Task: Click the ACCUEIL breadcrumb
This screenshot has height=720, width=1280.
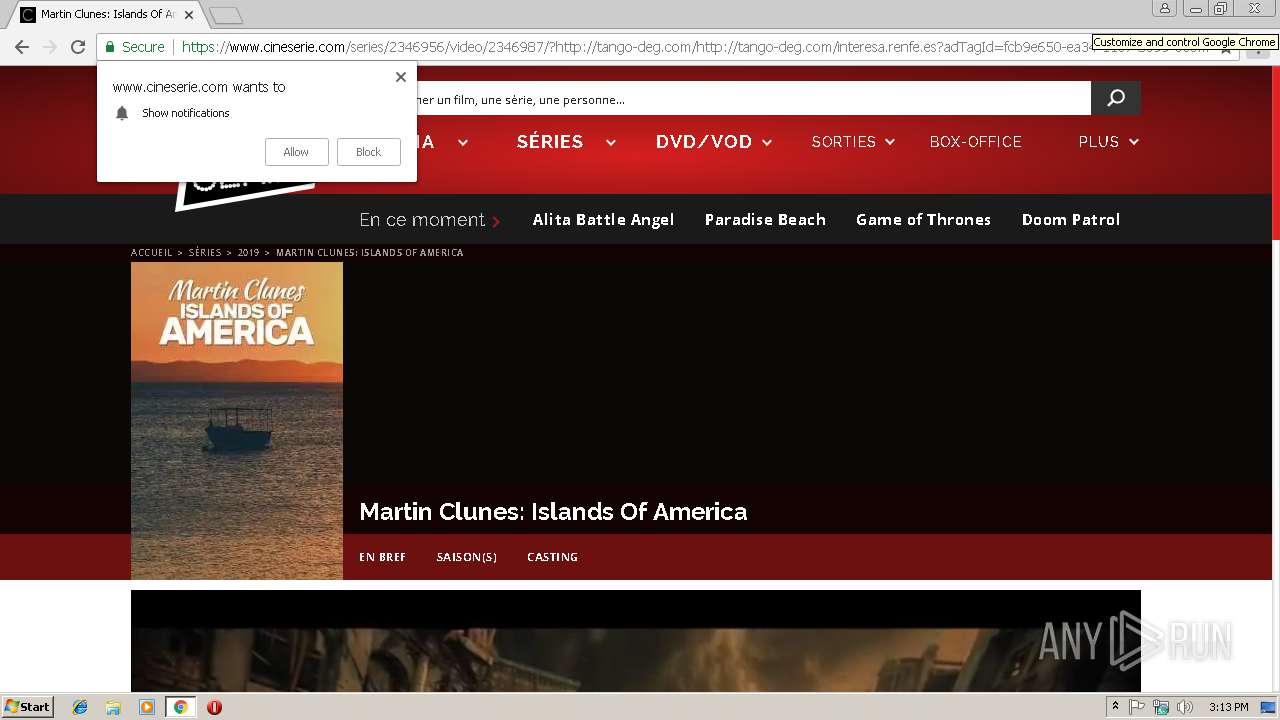Action: [x=152, y=253]
